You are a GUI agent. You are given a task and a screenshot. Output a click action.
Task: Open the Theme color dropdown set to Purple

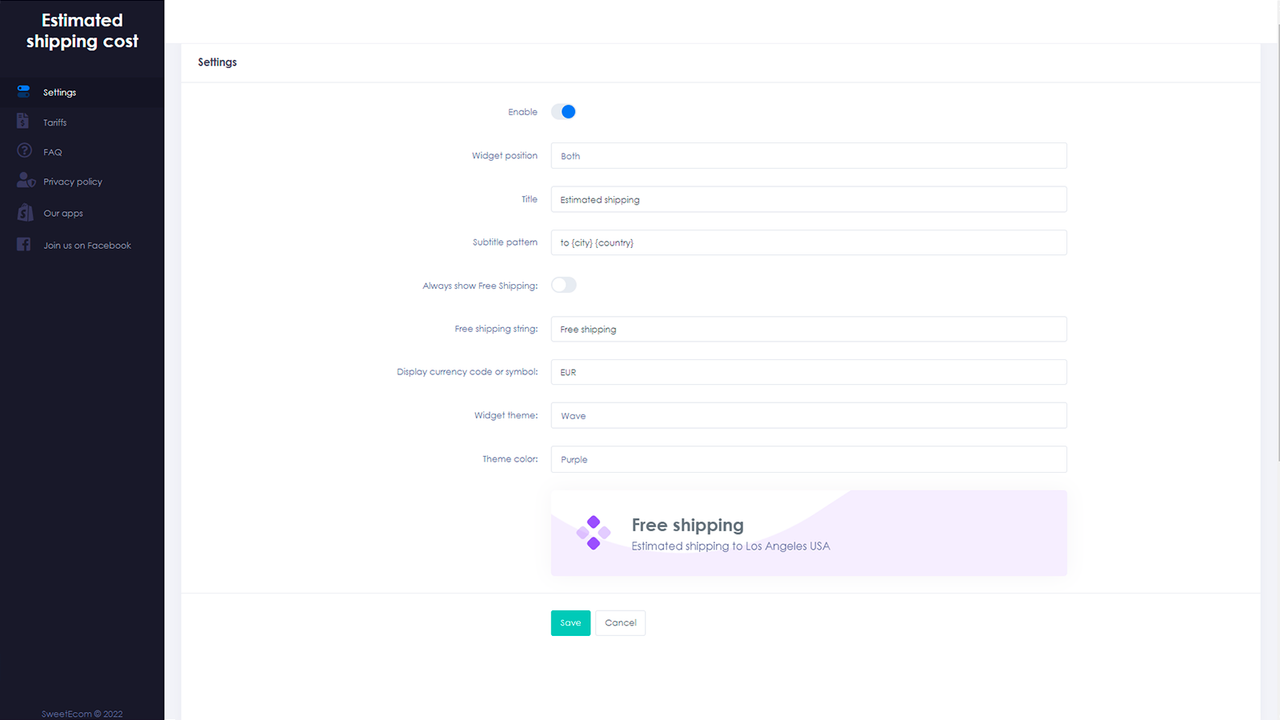[x=808, y=459]
